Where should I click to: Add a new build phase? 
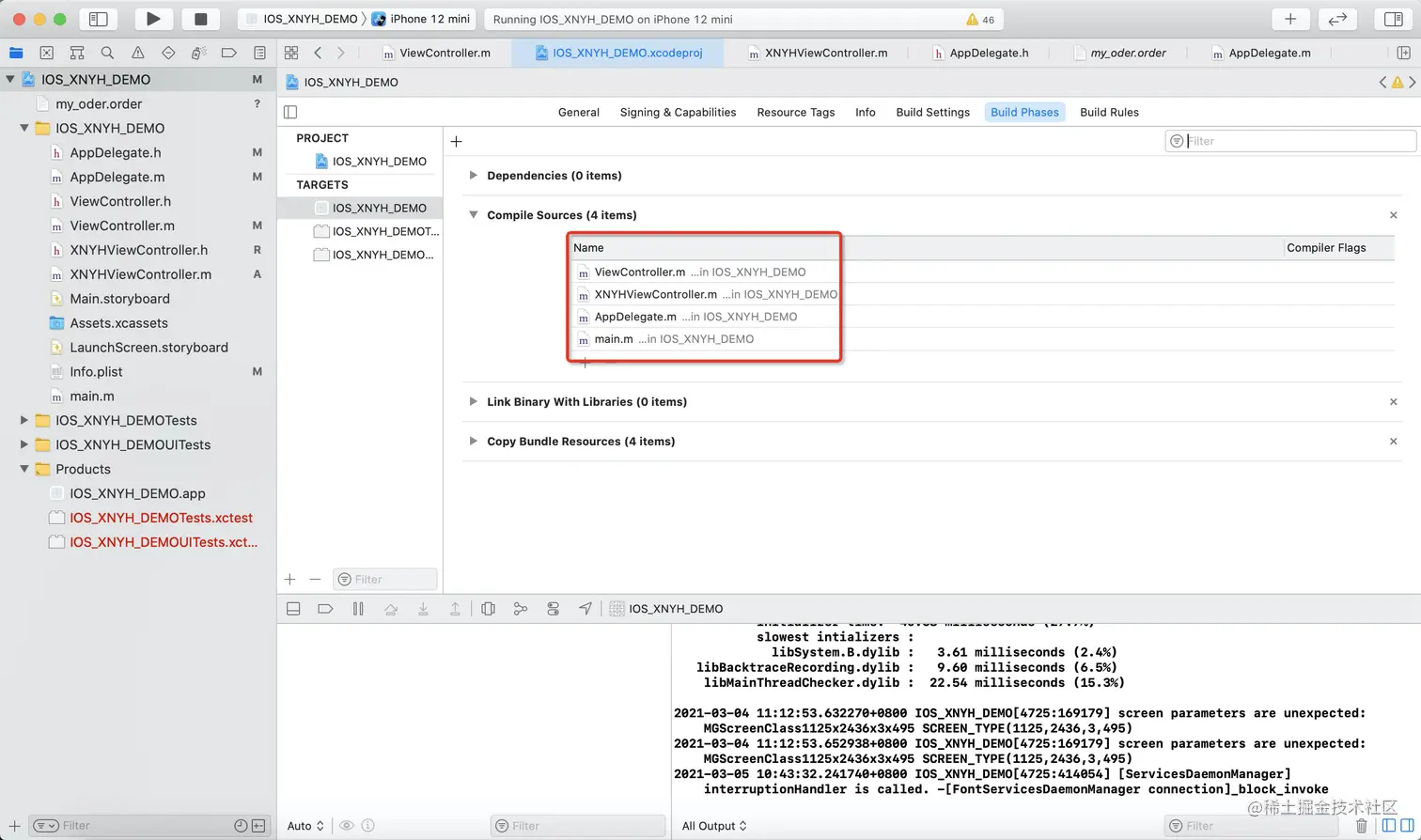pos(457,141)
